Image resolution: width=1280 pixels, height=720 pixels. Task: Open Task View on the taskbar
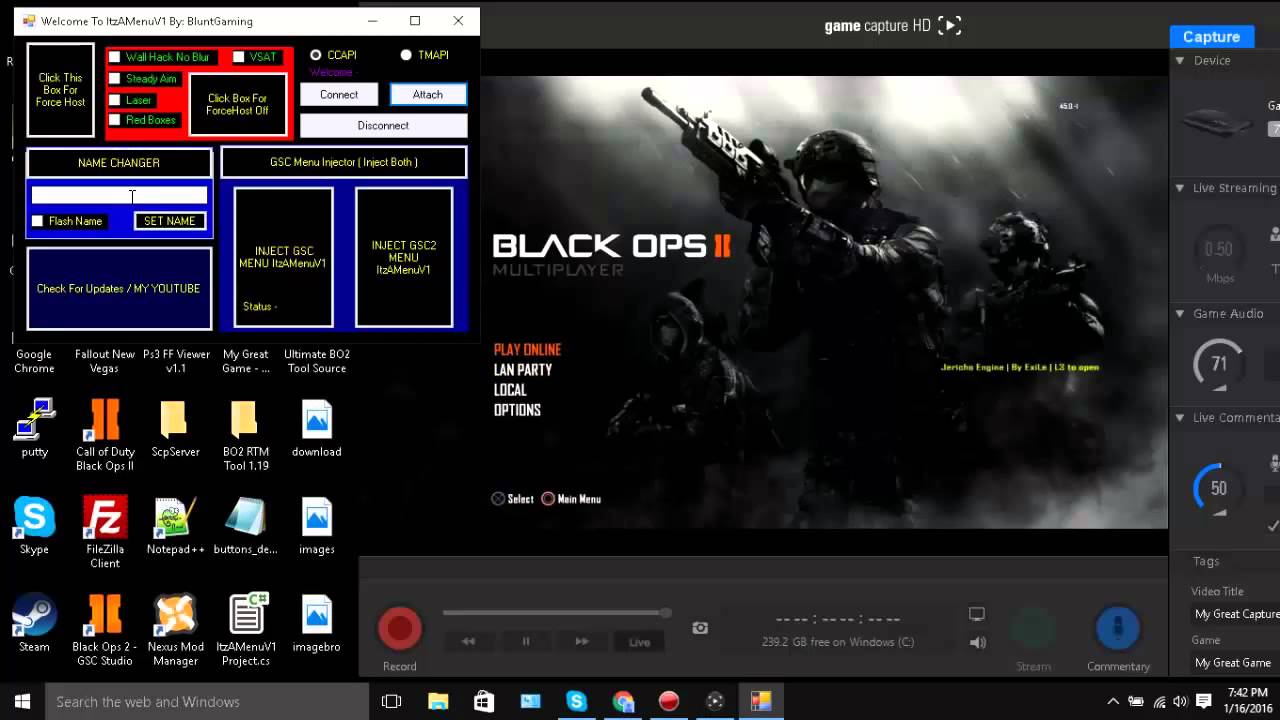coord(392,701)
